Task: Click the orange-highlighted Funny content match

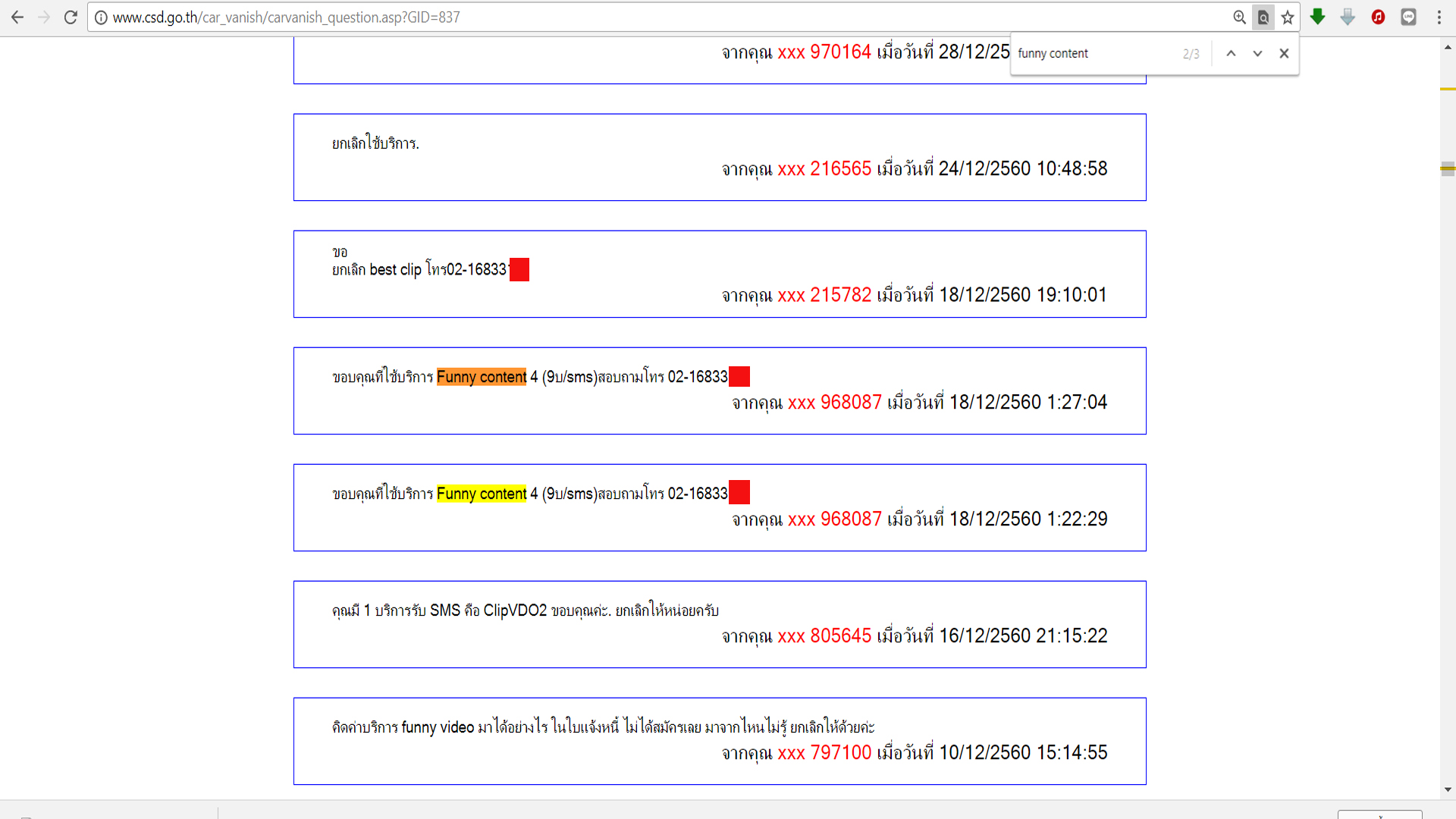Action: [481, 377]
